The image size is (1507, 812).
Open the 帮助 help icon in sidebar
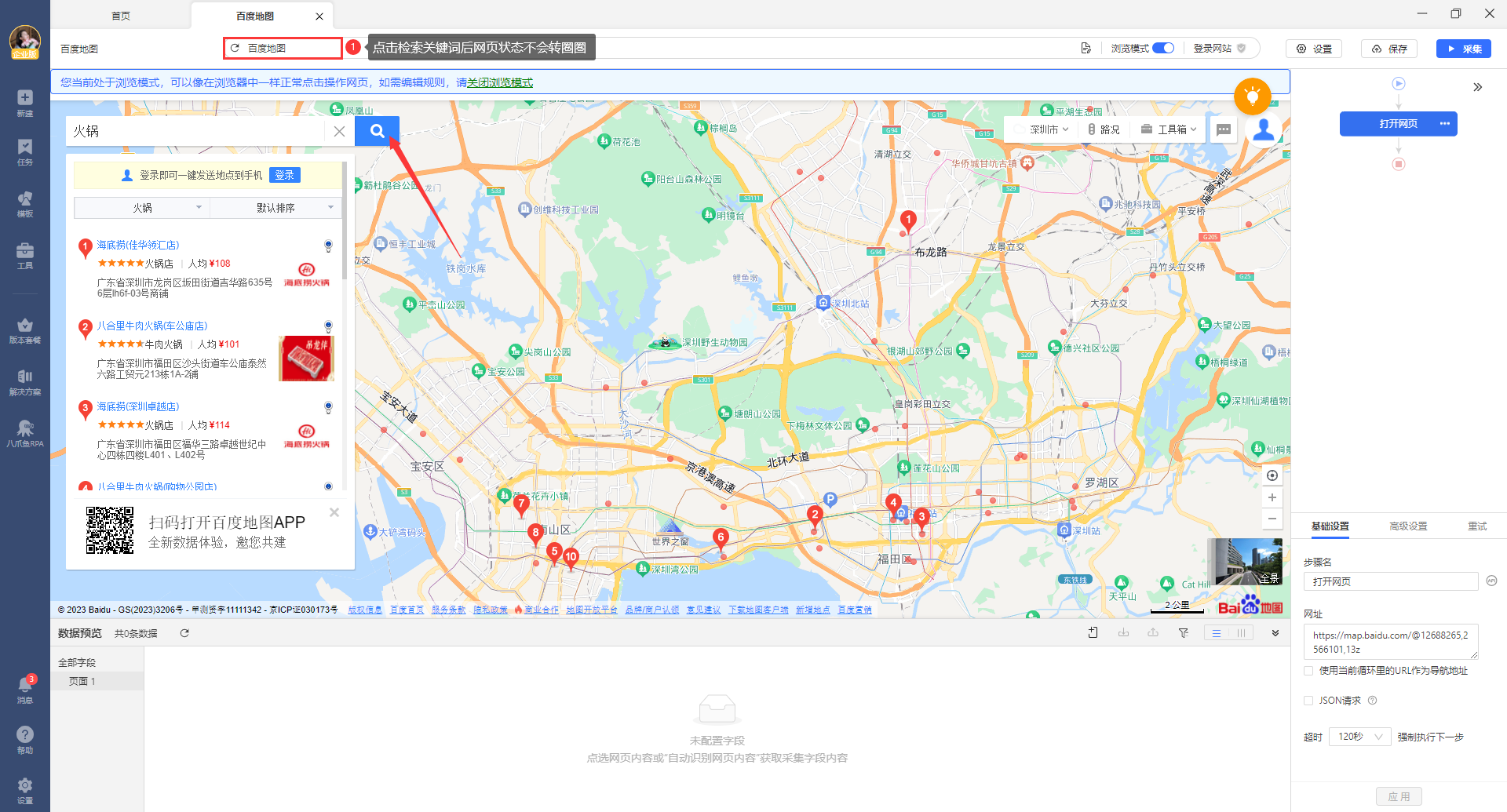tap(25, 740)
